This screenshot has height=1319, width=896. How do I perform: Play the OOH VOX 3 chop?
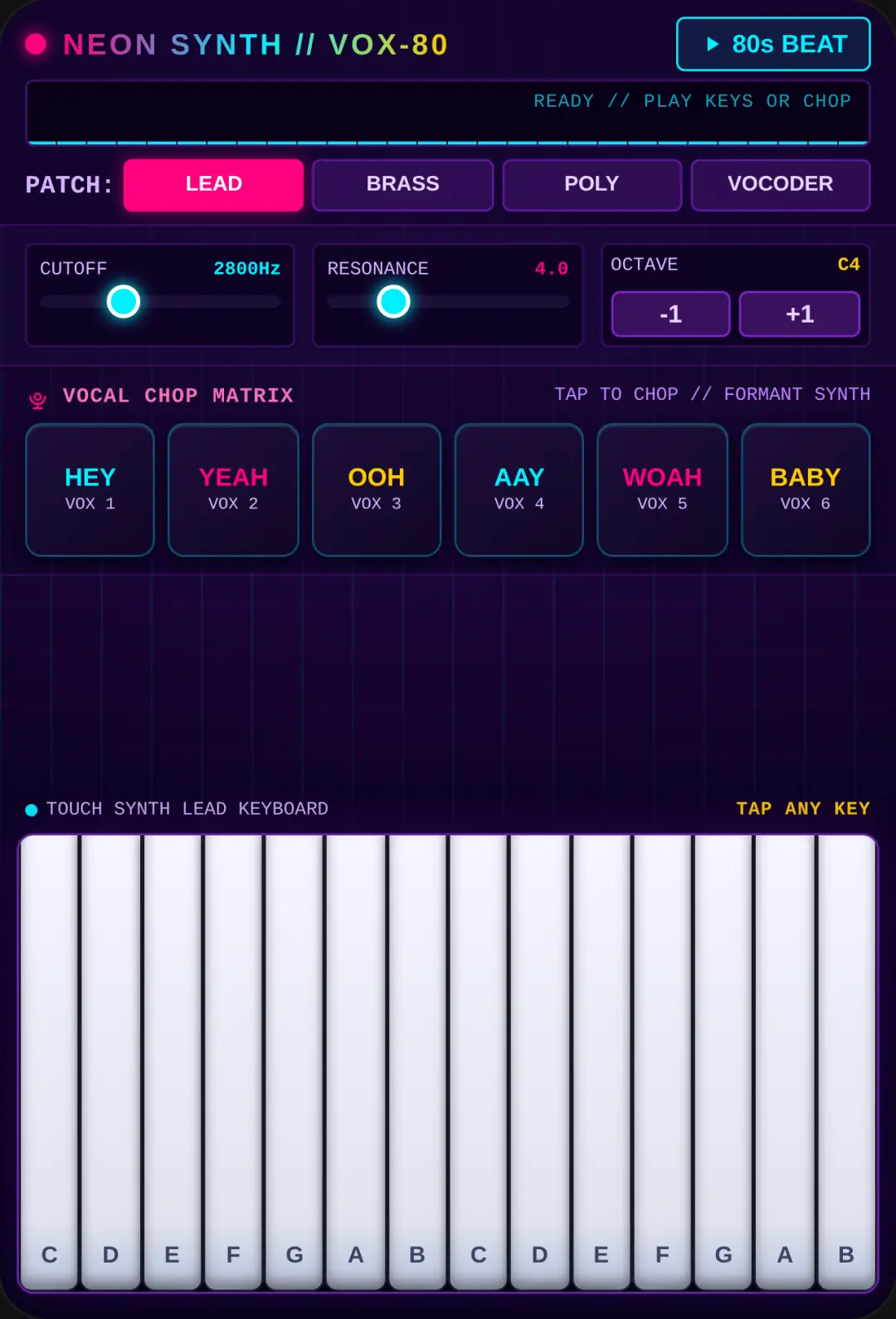pyautogui.click(x=376, y=489)
